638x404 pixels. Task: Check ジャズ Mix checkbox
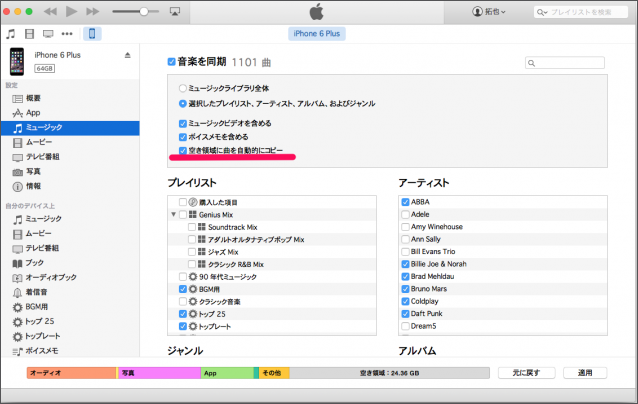(192, 252)
